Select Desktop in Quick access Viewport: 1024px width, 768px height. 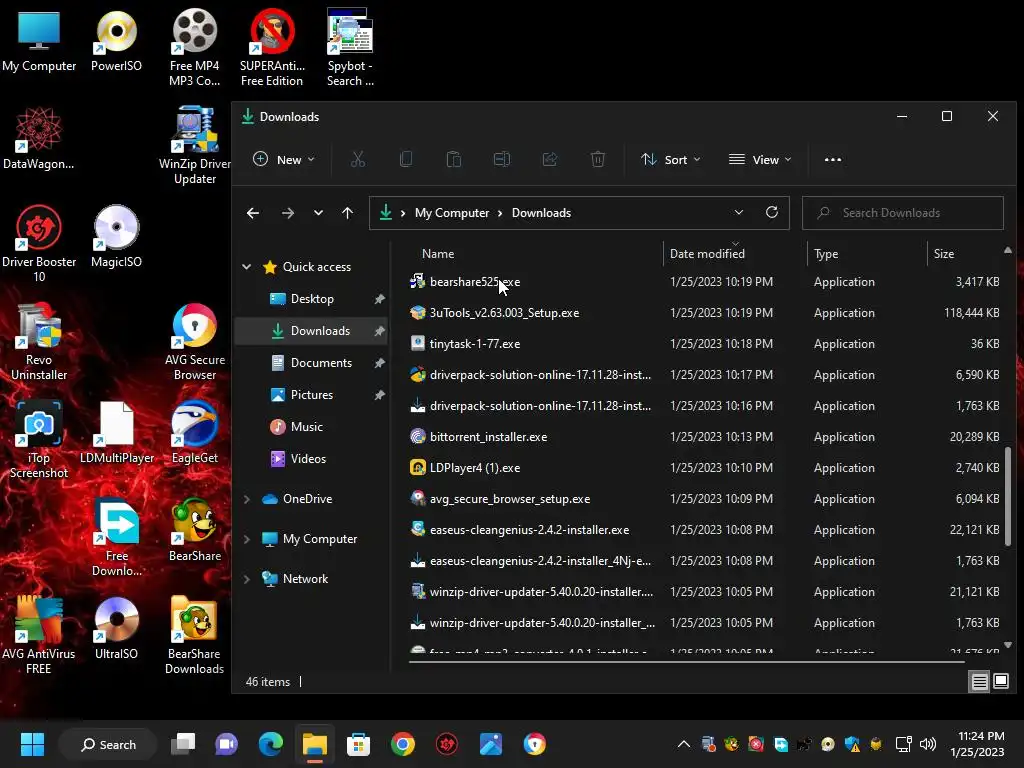pos(311,298)
